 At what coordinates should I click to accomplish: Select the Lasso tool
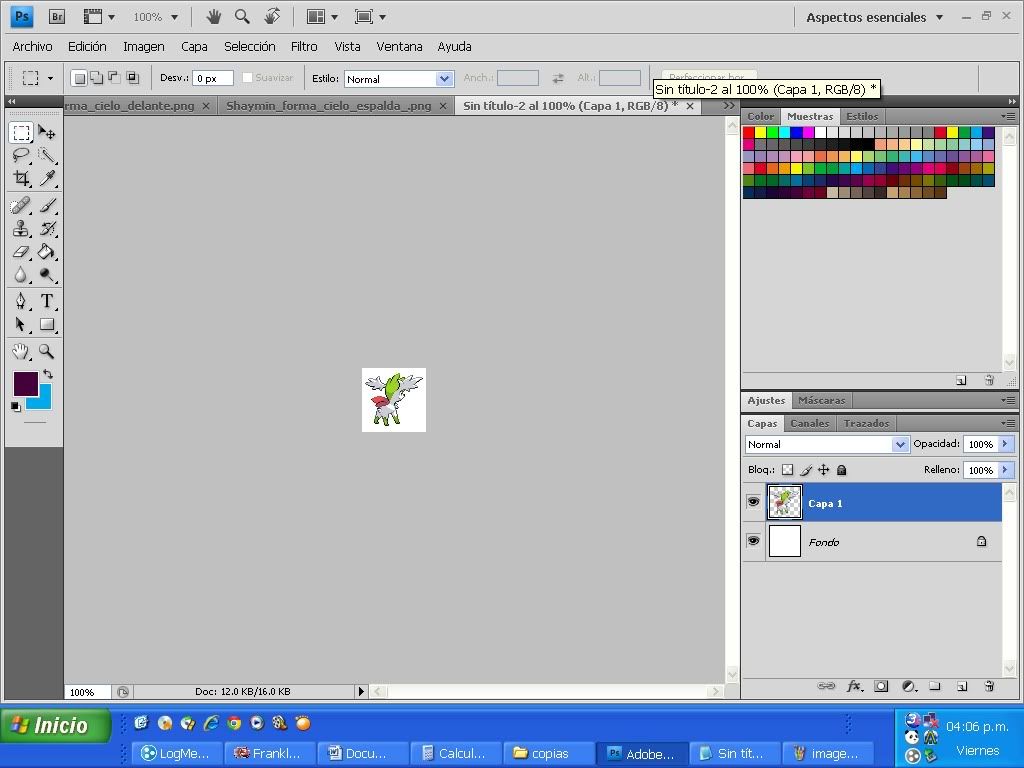click(21, 155)
